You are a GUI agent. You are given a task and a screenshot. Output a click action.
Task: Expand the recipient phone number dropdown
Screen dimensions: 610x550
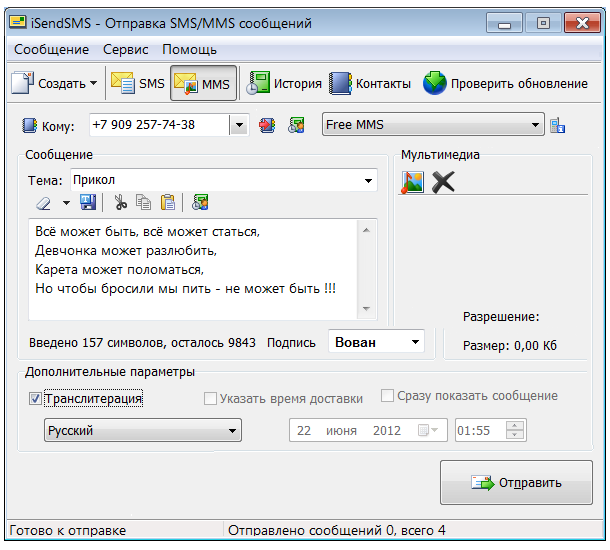coord(239,125)
